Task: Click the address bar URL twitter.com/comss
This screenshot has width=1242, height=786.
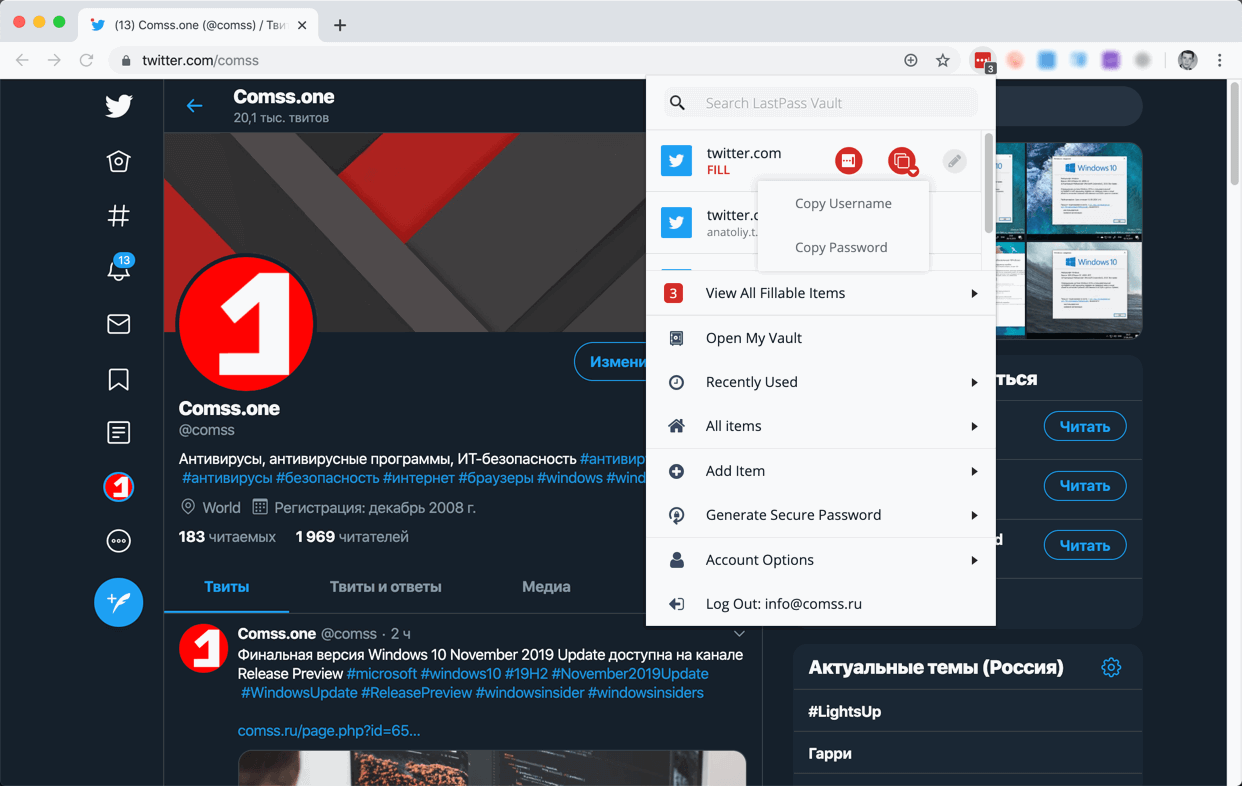Action: 200,60
